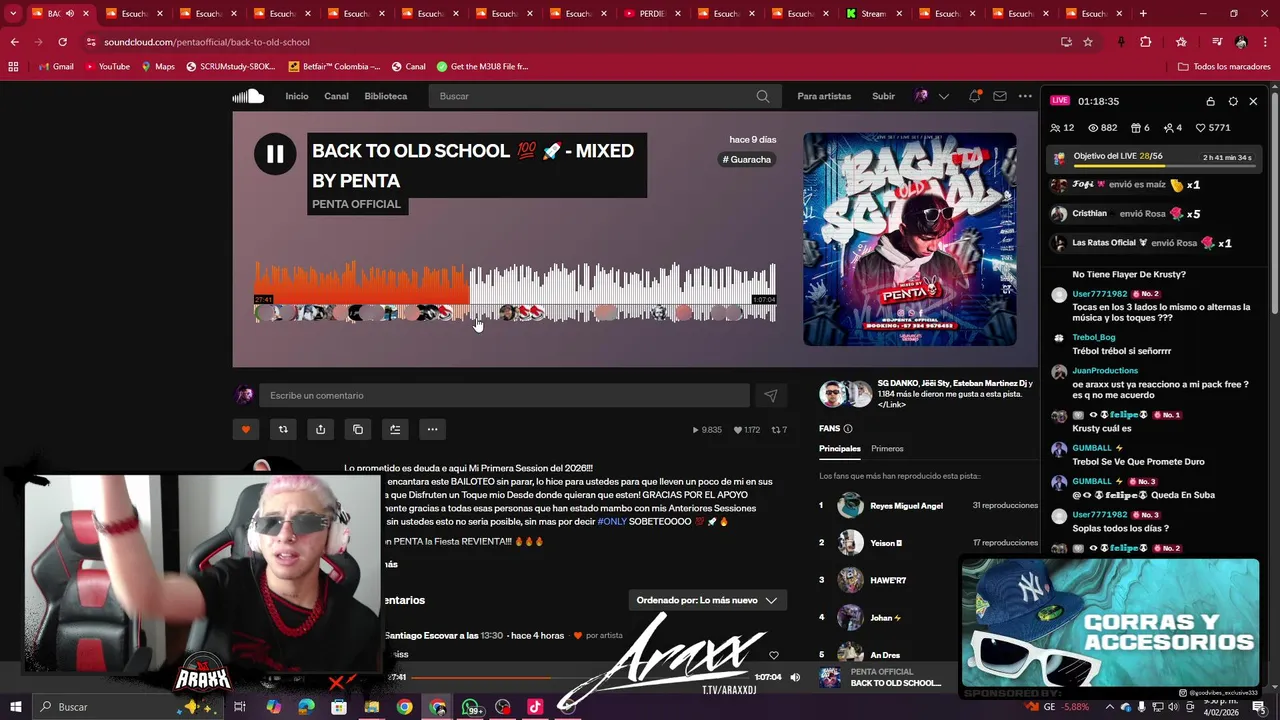This screenshot has height=720, width=1280.
Task: Open the Para artistas link
Action: point(824,96)
